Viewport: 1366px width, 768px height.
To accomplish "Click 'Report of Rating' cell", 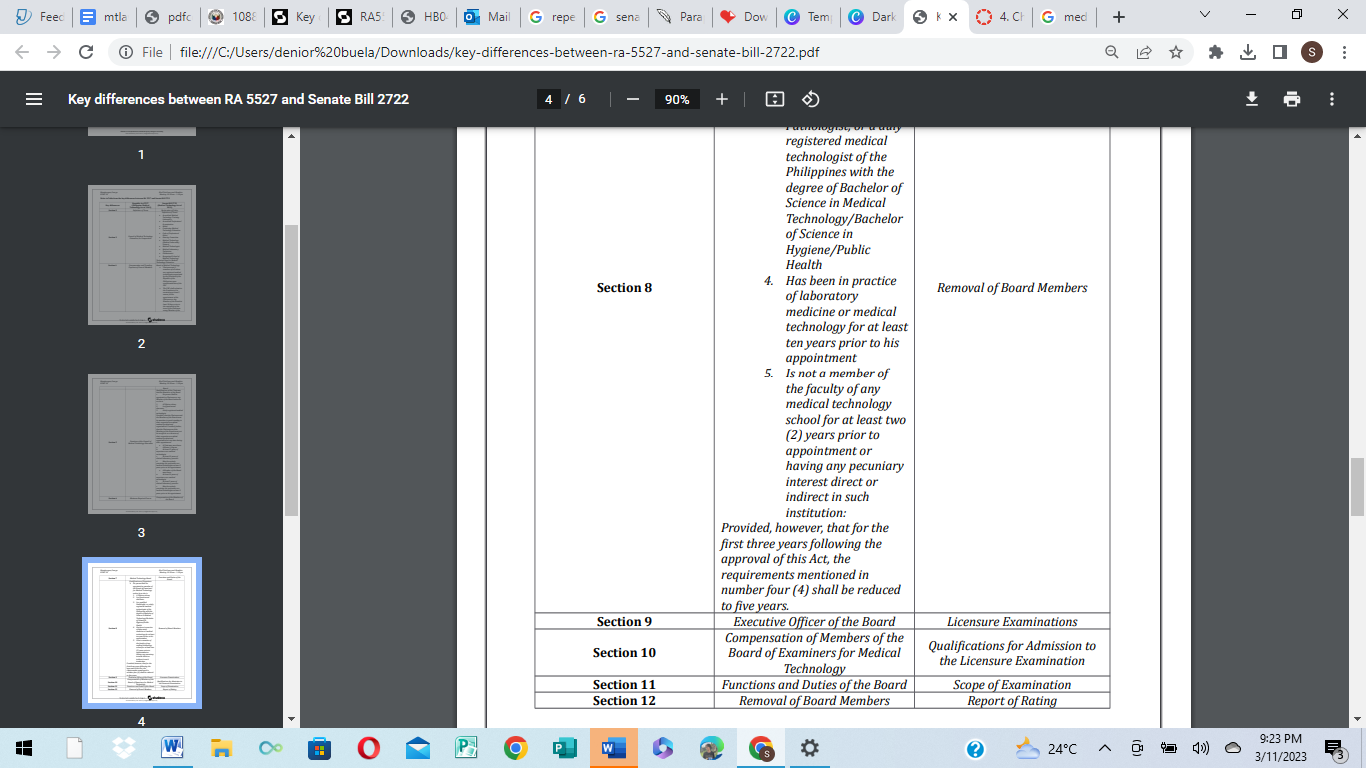I will pos(1012,701).
